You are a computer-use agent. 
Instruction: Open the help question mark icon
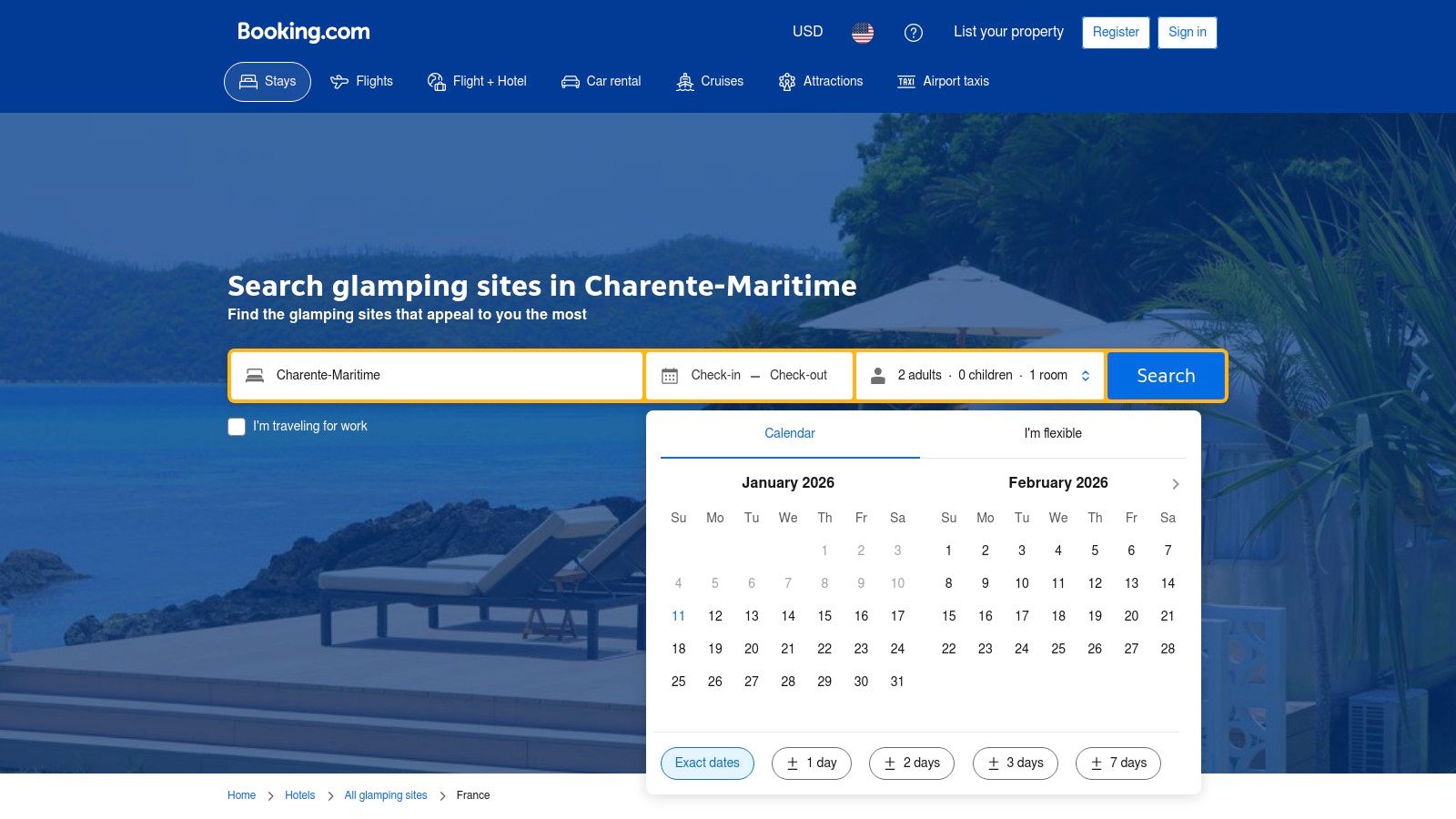click(914, 33)
